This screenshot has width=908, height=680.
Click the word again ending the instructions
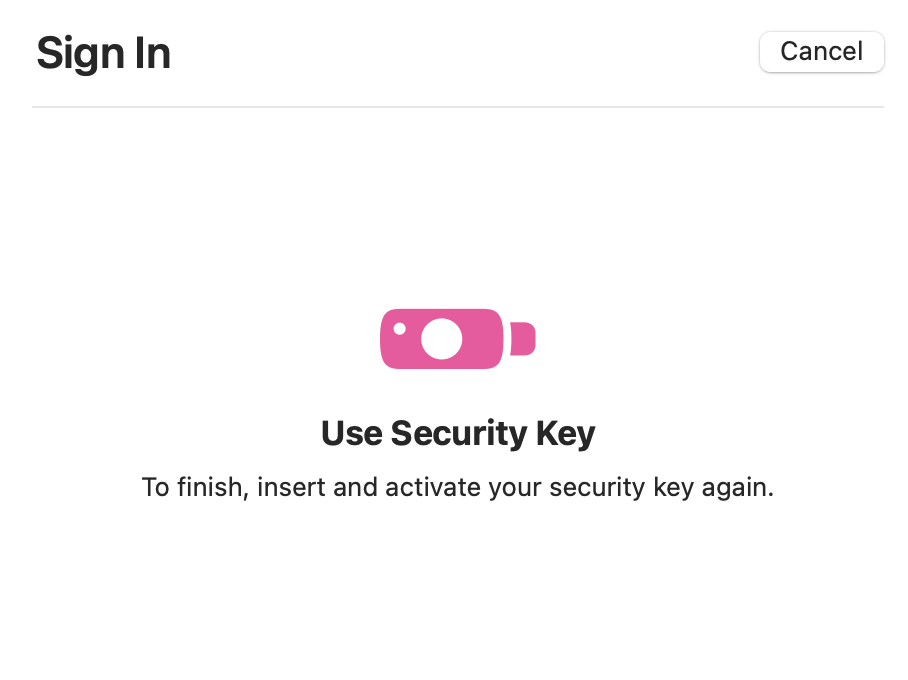[x=738, y=488]
